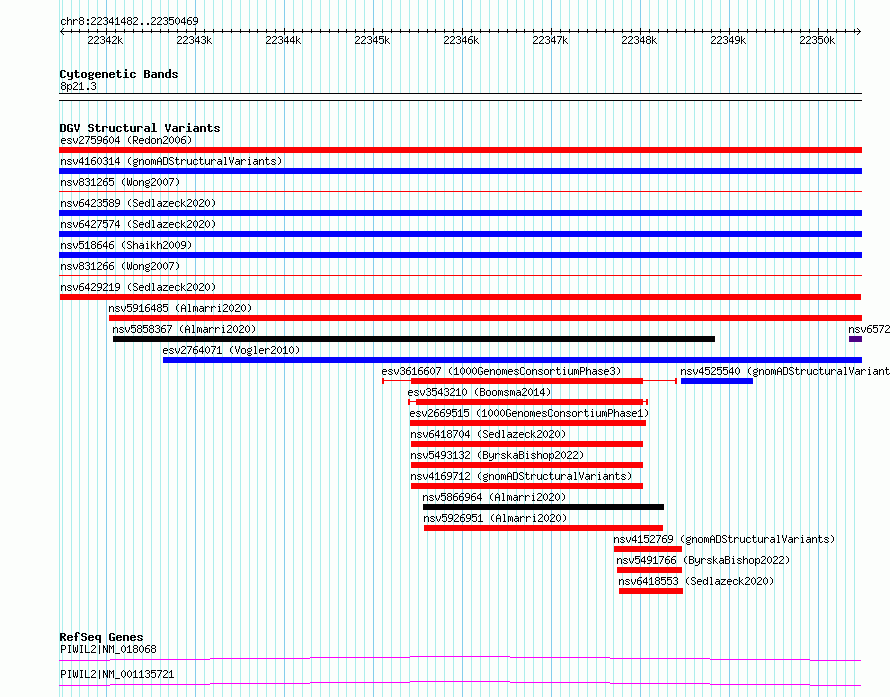Click the black bar under nsv5858367
Image resolution: width=890 pixels, height=697 pixels.
414,339
